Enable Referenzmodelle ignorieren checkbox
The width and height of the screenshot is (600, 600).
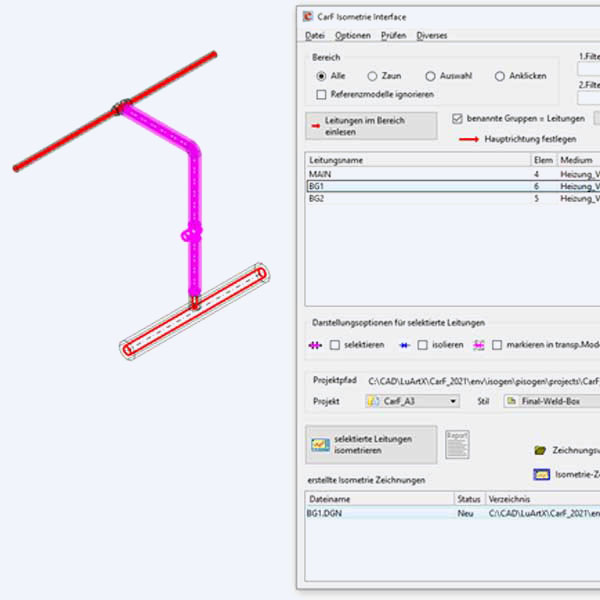(321, 95)
